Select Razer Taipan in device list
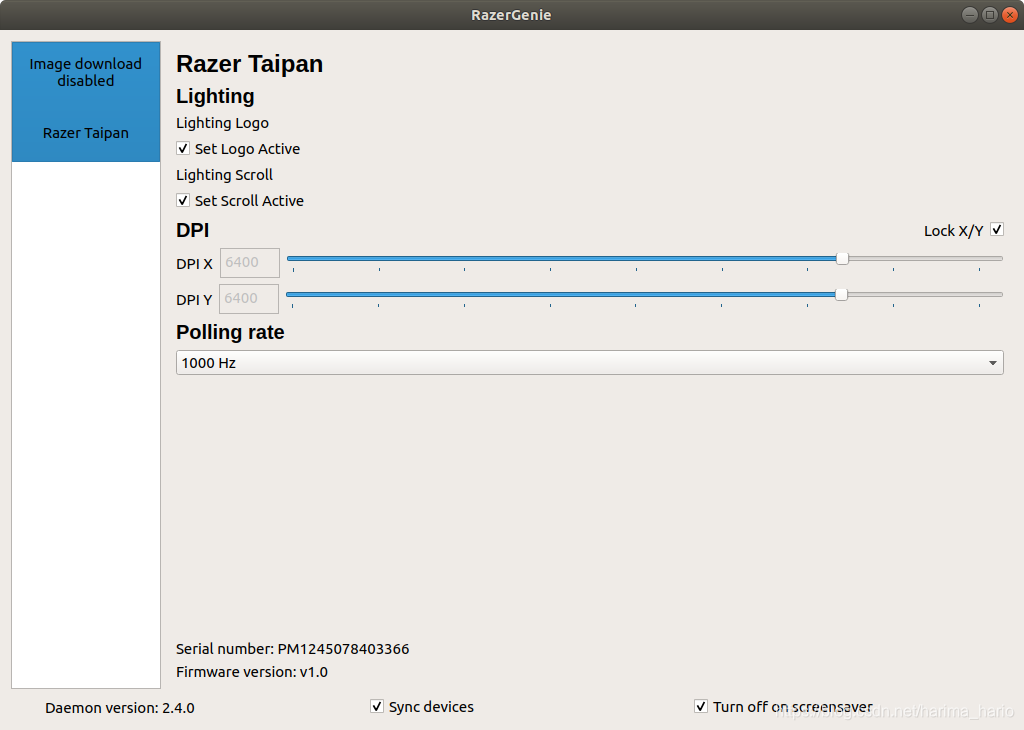Image resolution: width=1024 pixels, height=730 pixels. point(86,133)
